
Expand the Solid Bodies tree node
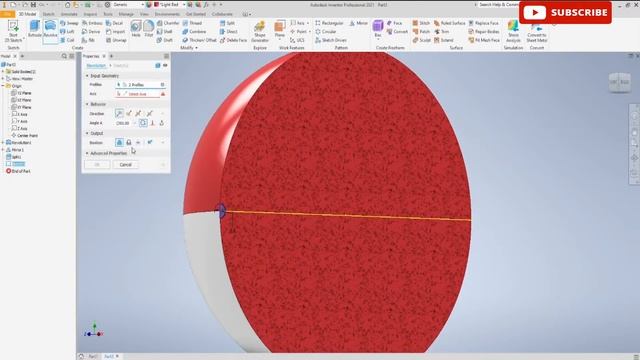point(3,71)
